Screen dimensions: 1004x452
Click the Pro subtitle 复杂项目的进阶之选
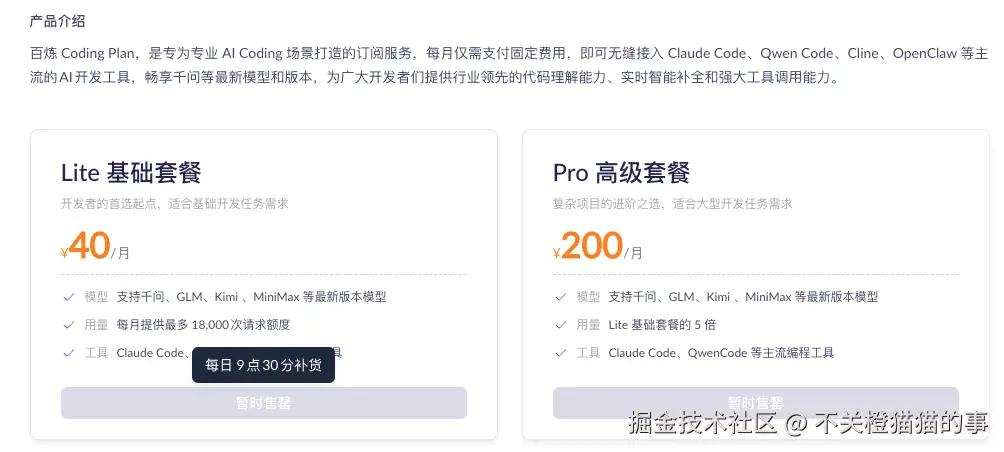pos(672,204)
